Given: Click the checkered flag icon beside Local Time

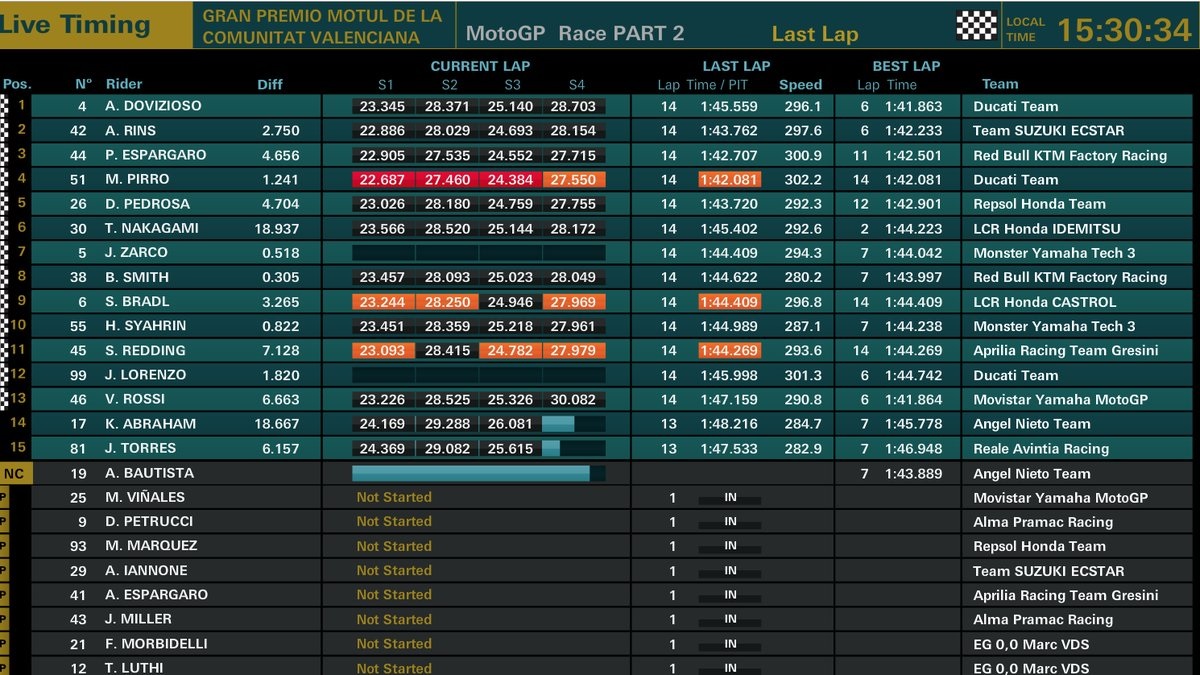Looking at the screenshot, I should [x=976, y=25].
